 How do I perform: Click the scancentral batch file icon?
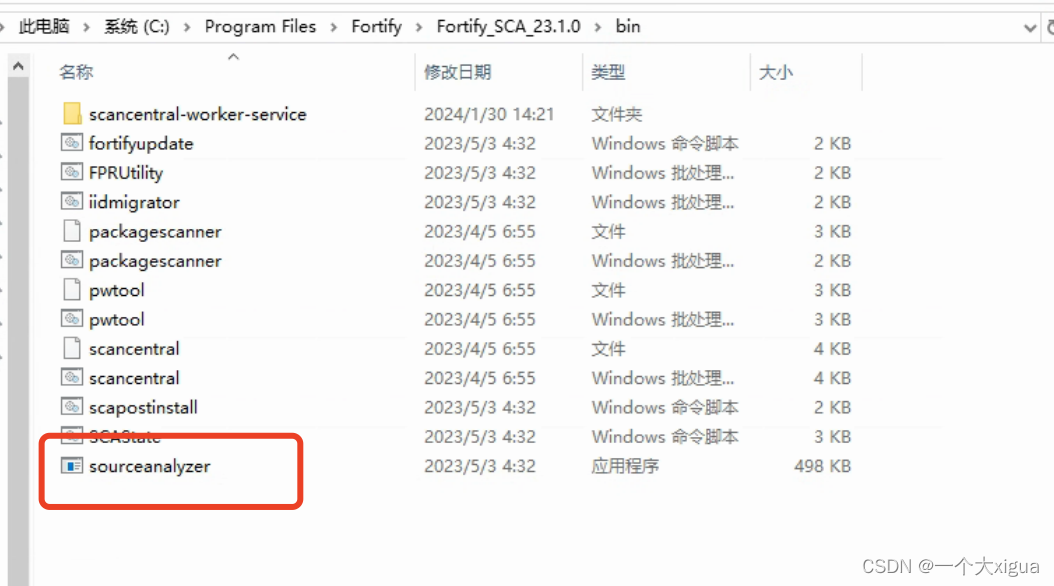click(70, 377)
